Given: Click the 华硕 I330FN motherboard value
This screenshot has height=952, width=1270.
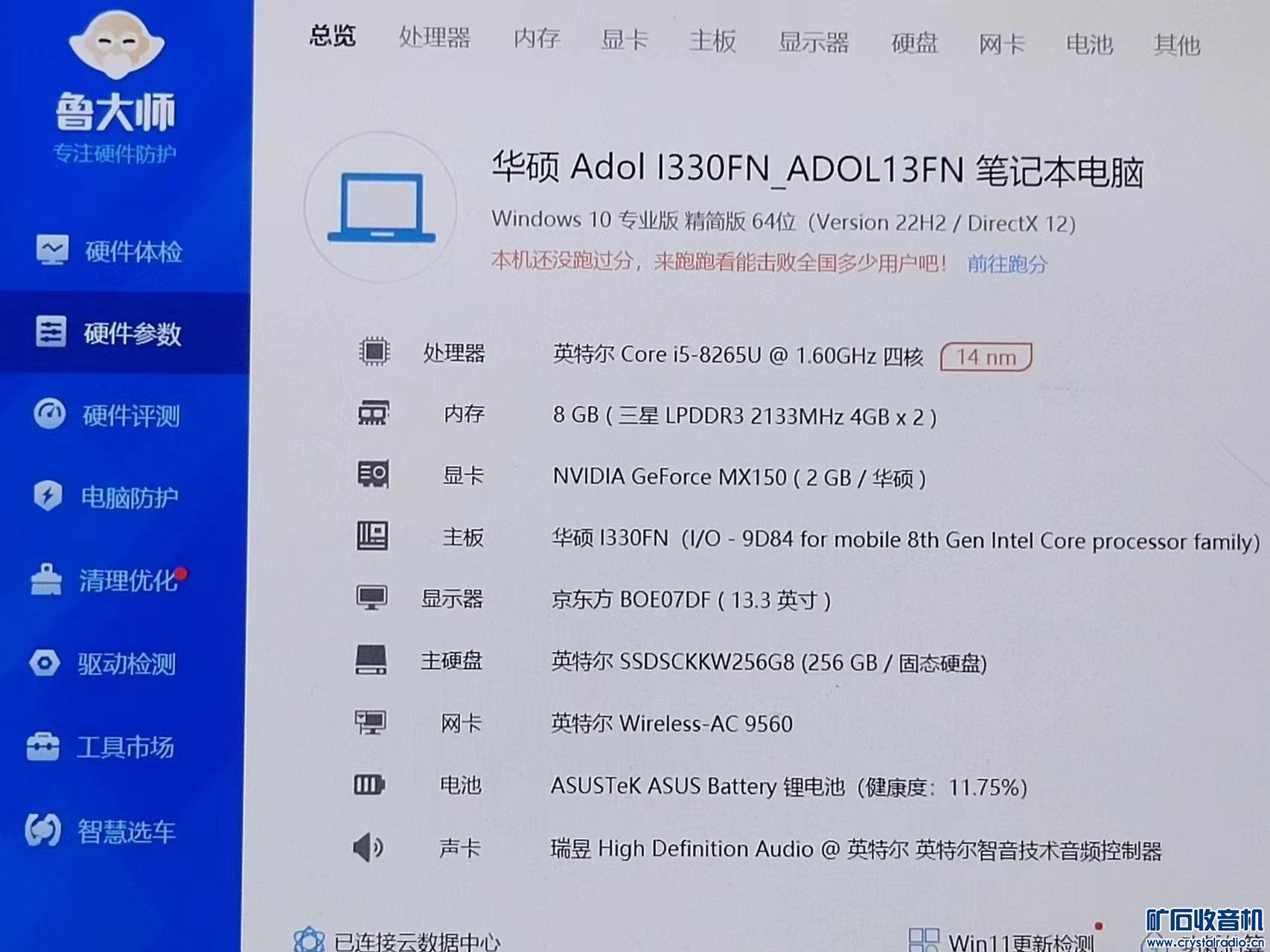Looking at the screenshot, I should coord(905,539).
